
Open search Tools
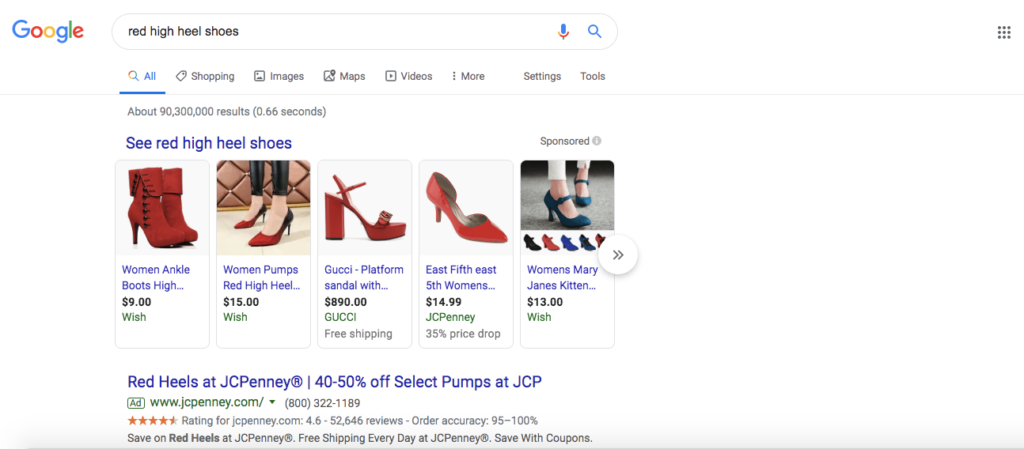pyautogui.click(x=592, y=76)
